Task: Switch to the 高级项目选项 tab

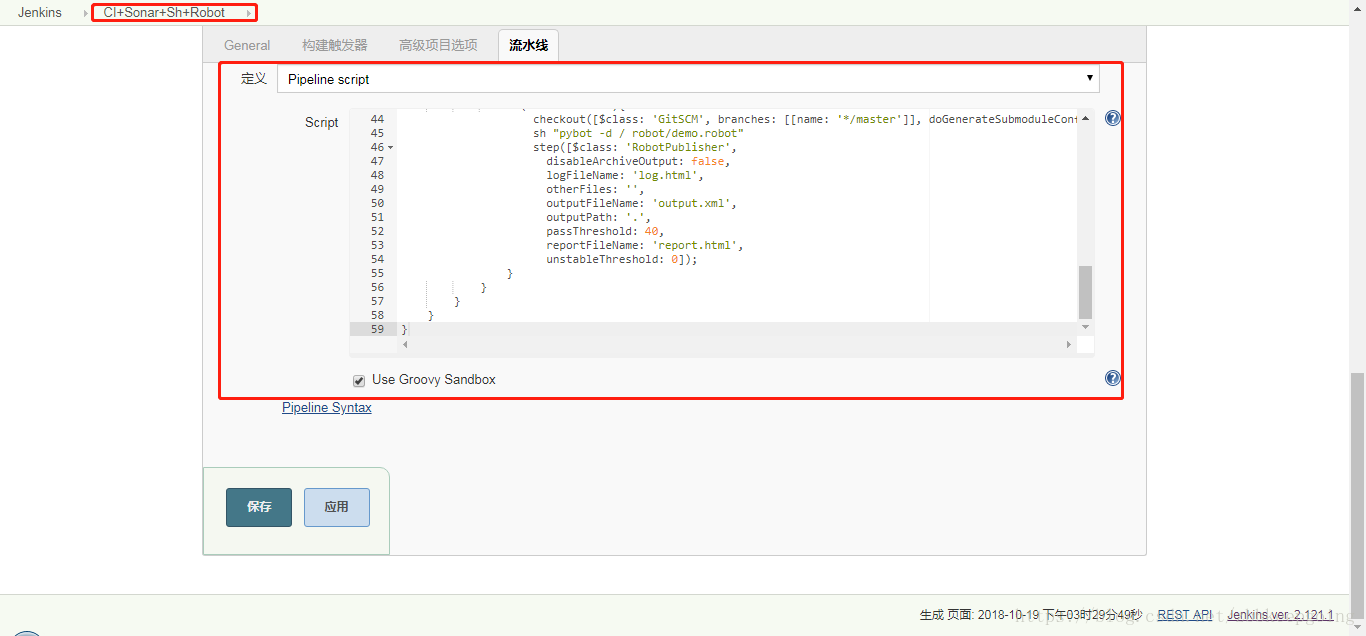Action: 438,45
